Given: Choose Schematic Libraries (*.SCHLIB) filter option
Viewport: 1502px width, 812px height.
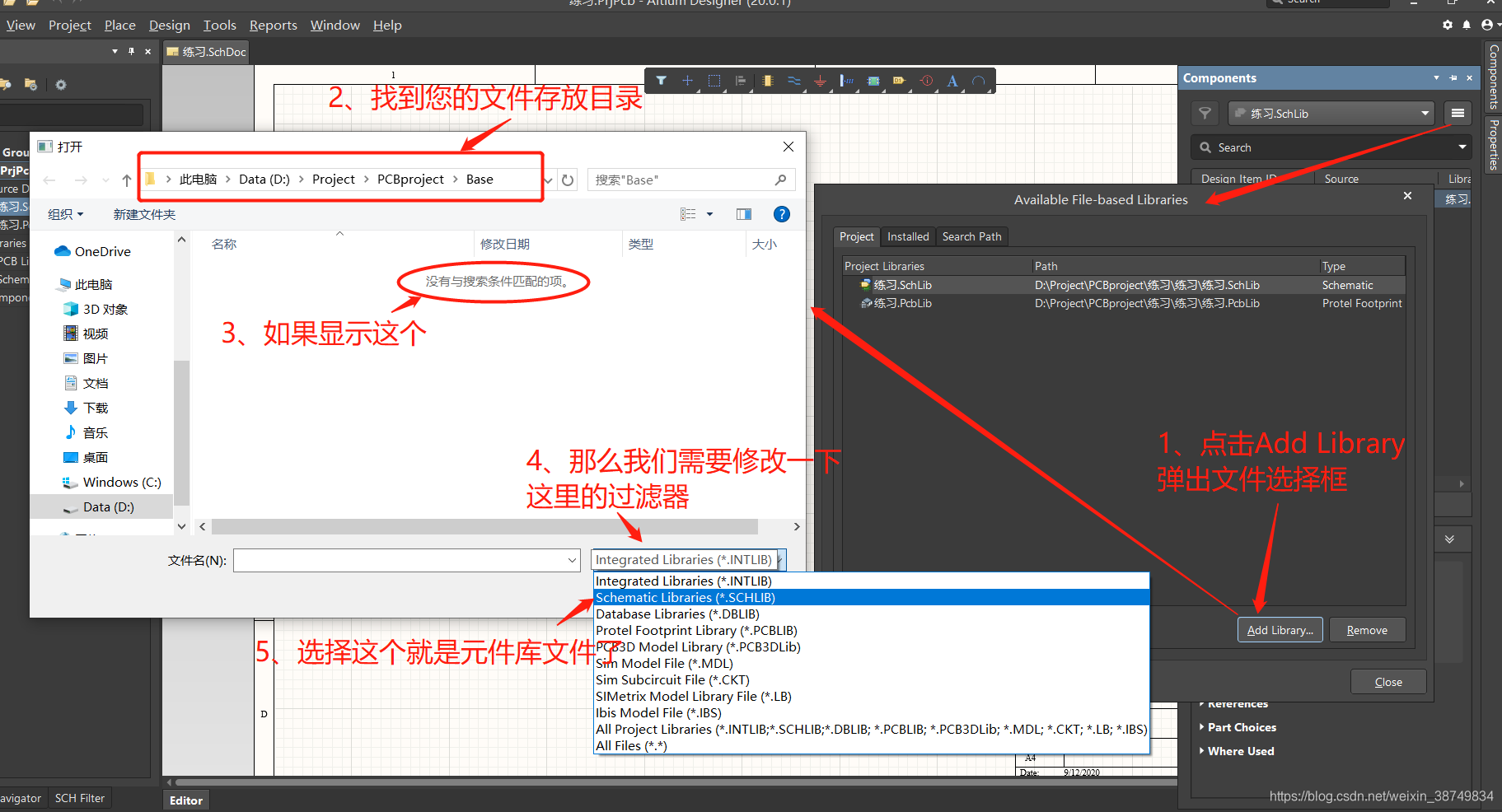Looking at the screenshot, I should pyautogui.click(x=872, y=597).
